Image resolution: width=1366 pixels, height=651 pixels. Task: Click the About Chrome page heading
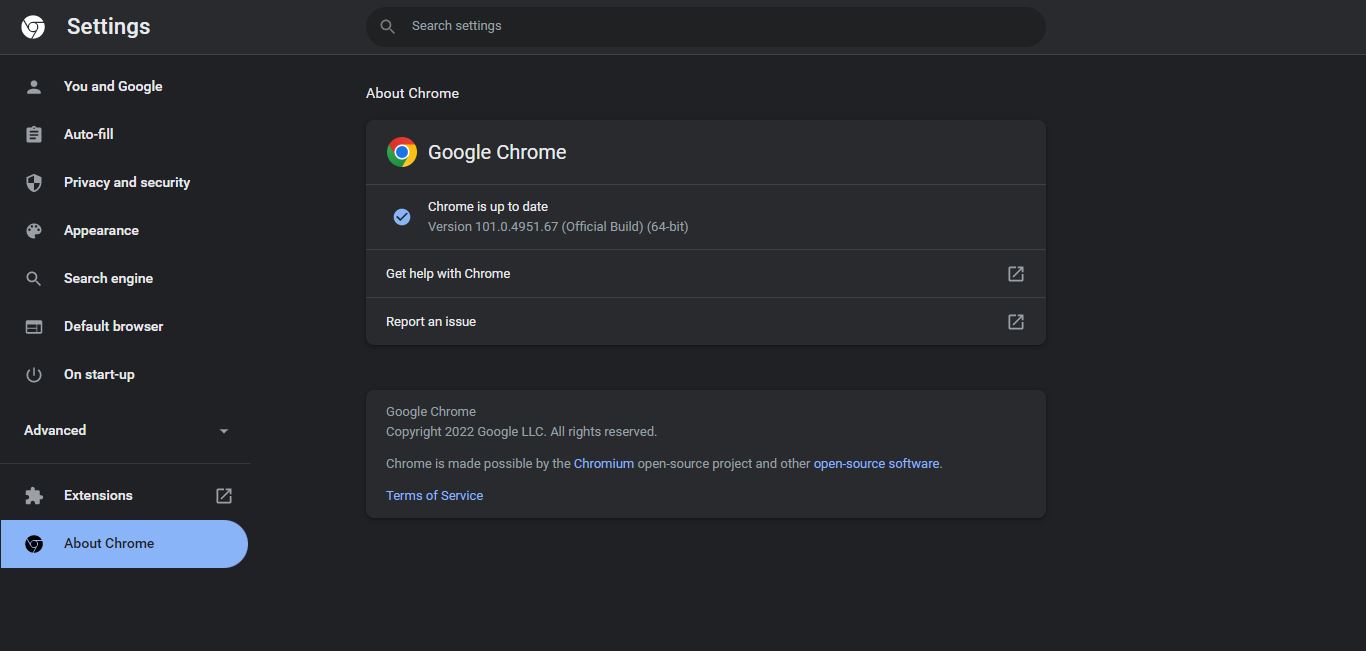pos(412,94)
